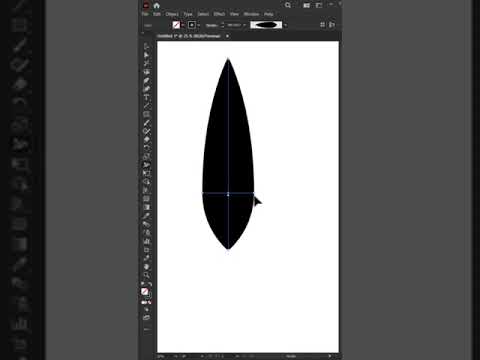The image size is (480, 360).
Task: Select the Line Segment tool
Action: (x=146, y=106)
